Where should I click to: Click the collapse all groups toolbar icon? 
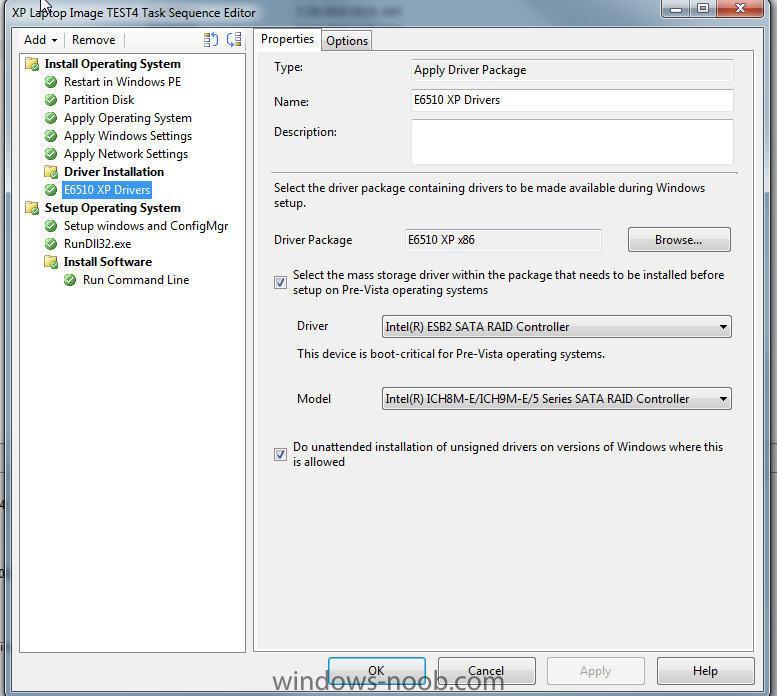point(234,40)
